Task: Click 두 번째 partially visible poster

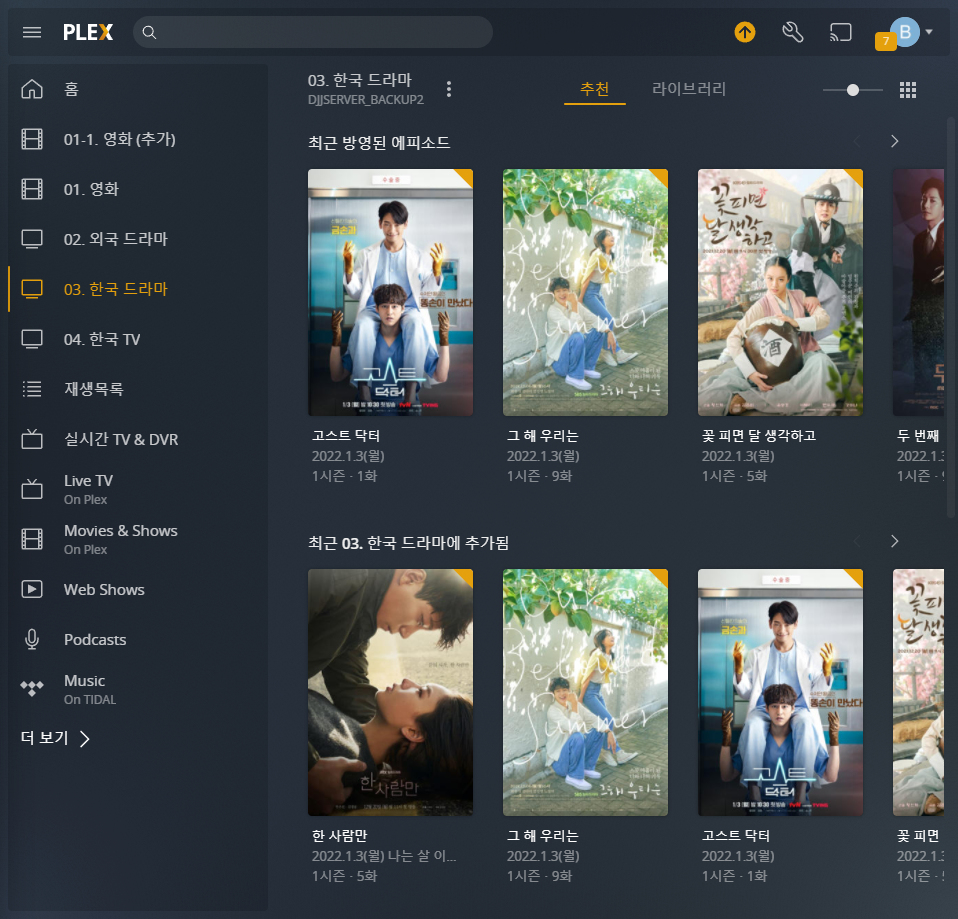Action: tap(918, 293)
